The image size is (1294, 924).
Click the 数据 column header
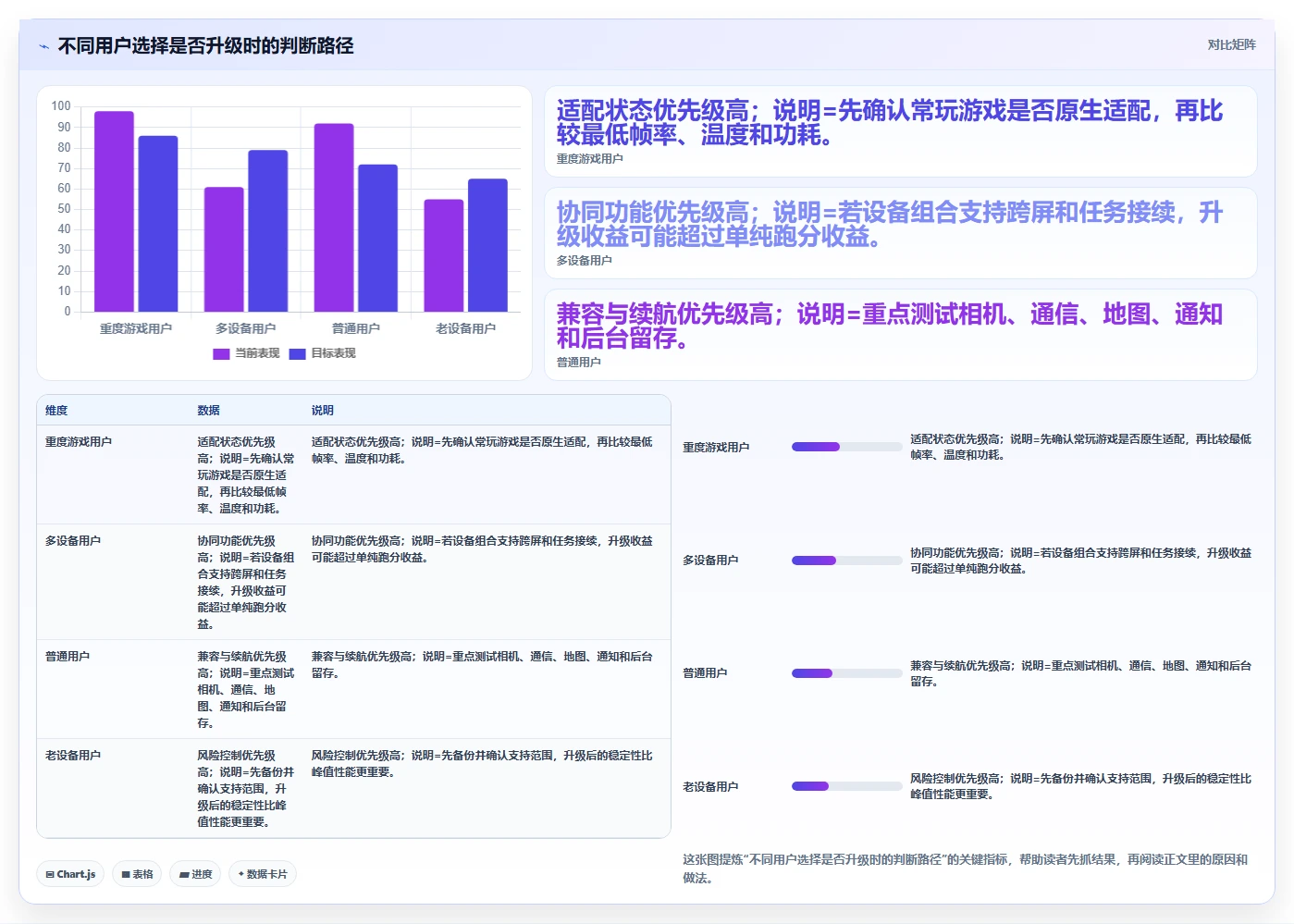click(x=208, y=411)
